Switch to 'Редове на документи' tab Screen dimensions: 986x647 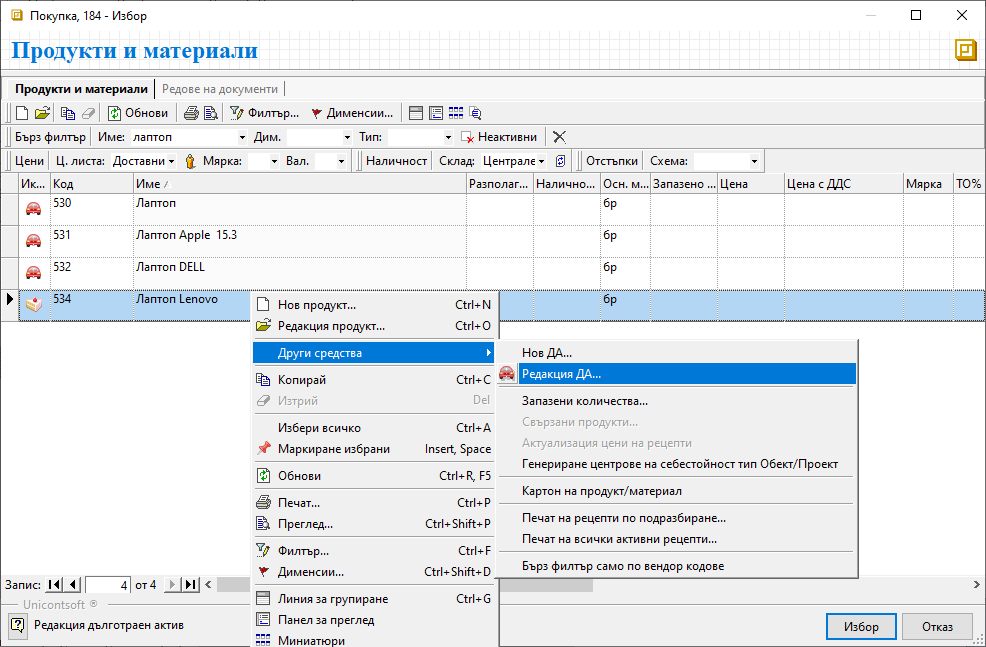click(x=219, y=89)
